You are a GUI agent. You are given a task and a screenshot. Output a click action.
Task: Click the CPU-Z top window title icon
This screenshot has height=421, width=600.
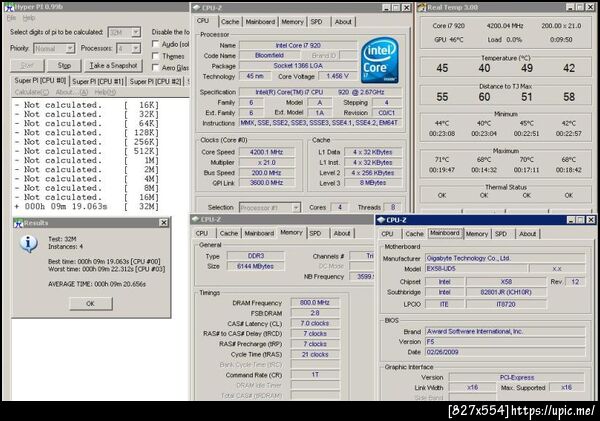coord(197,8)
